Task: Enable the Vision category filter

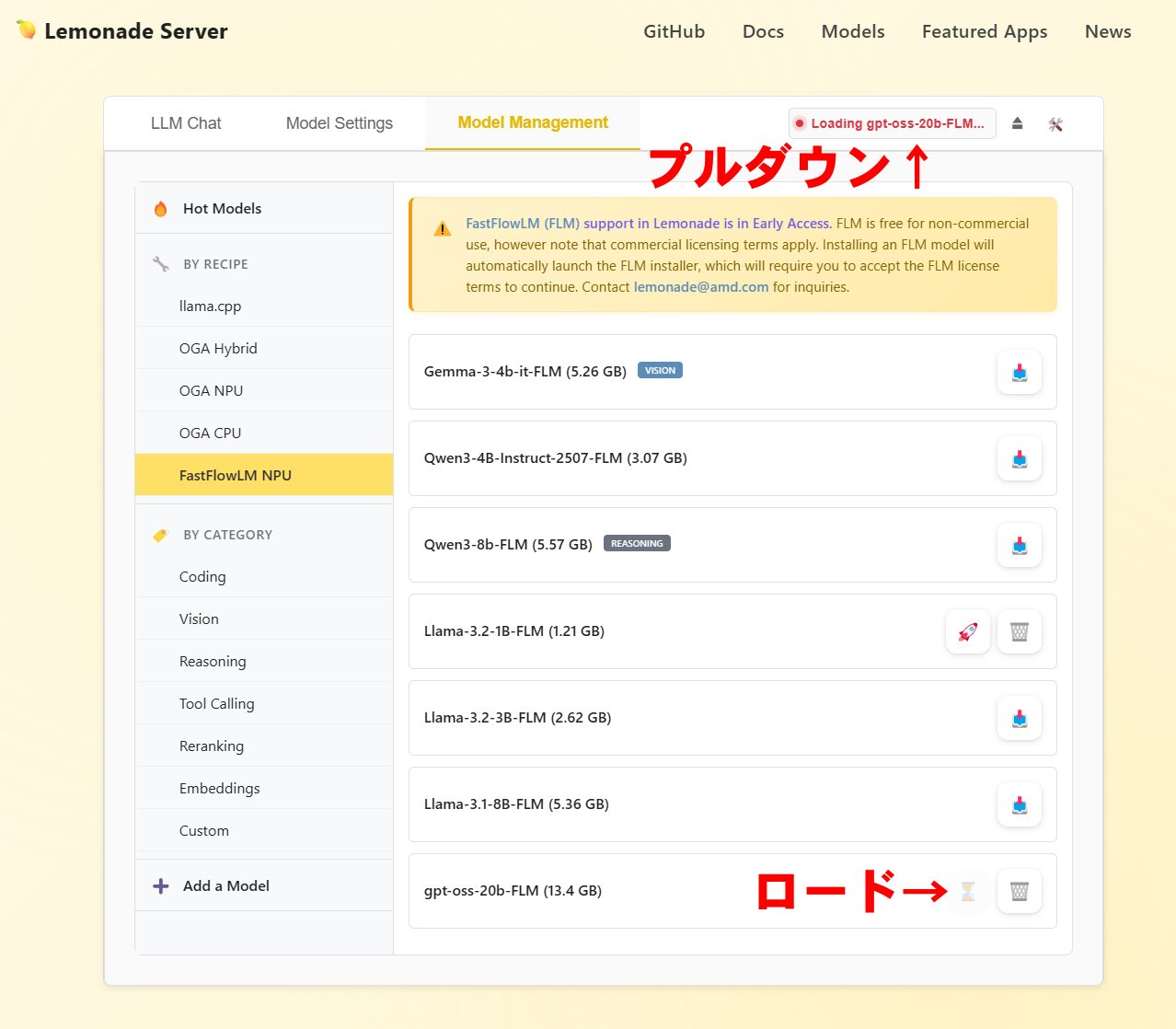Action: pos(199,619)
